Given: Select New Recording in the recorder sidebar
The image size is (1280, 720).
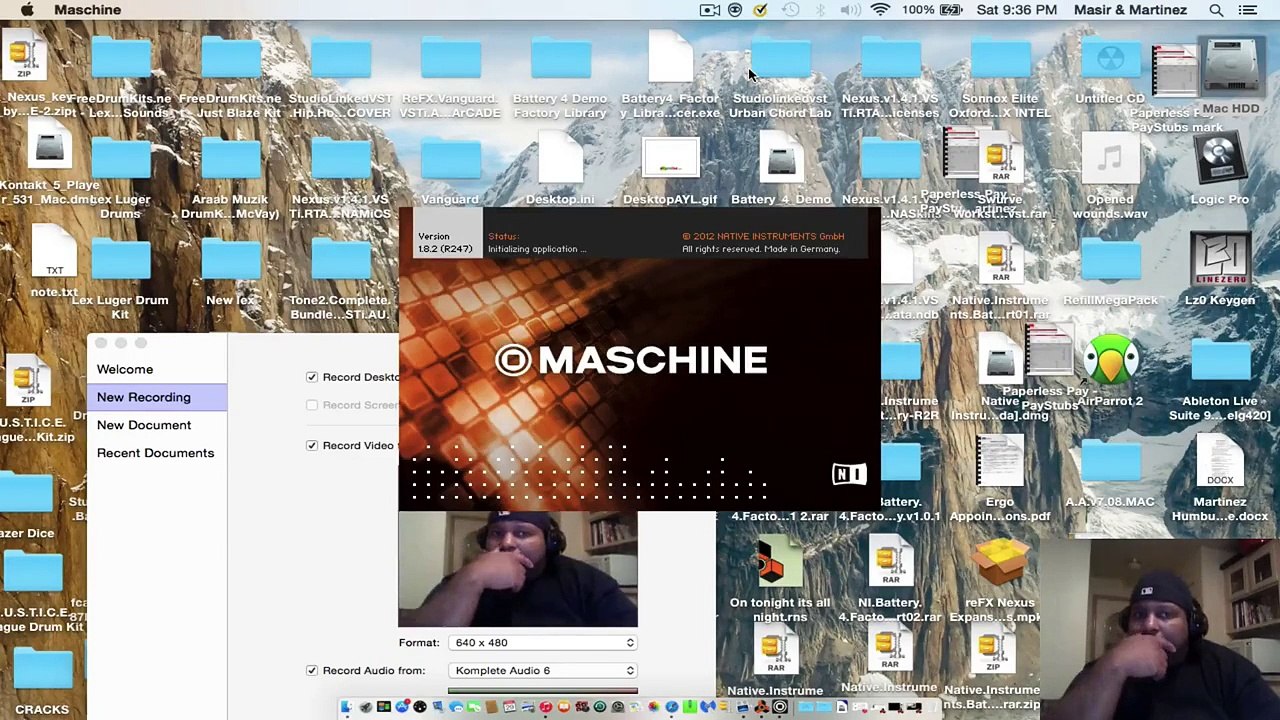Looking at the screenshot, I should (157, 397).
